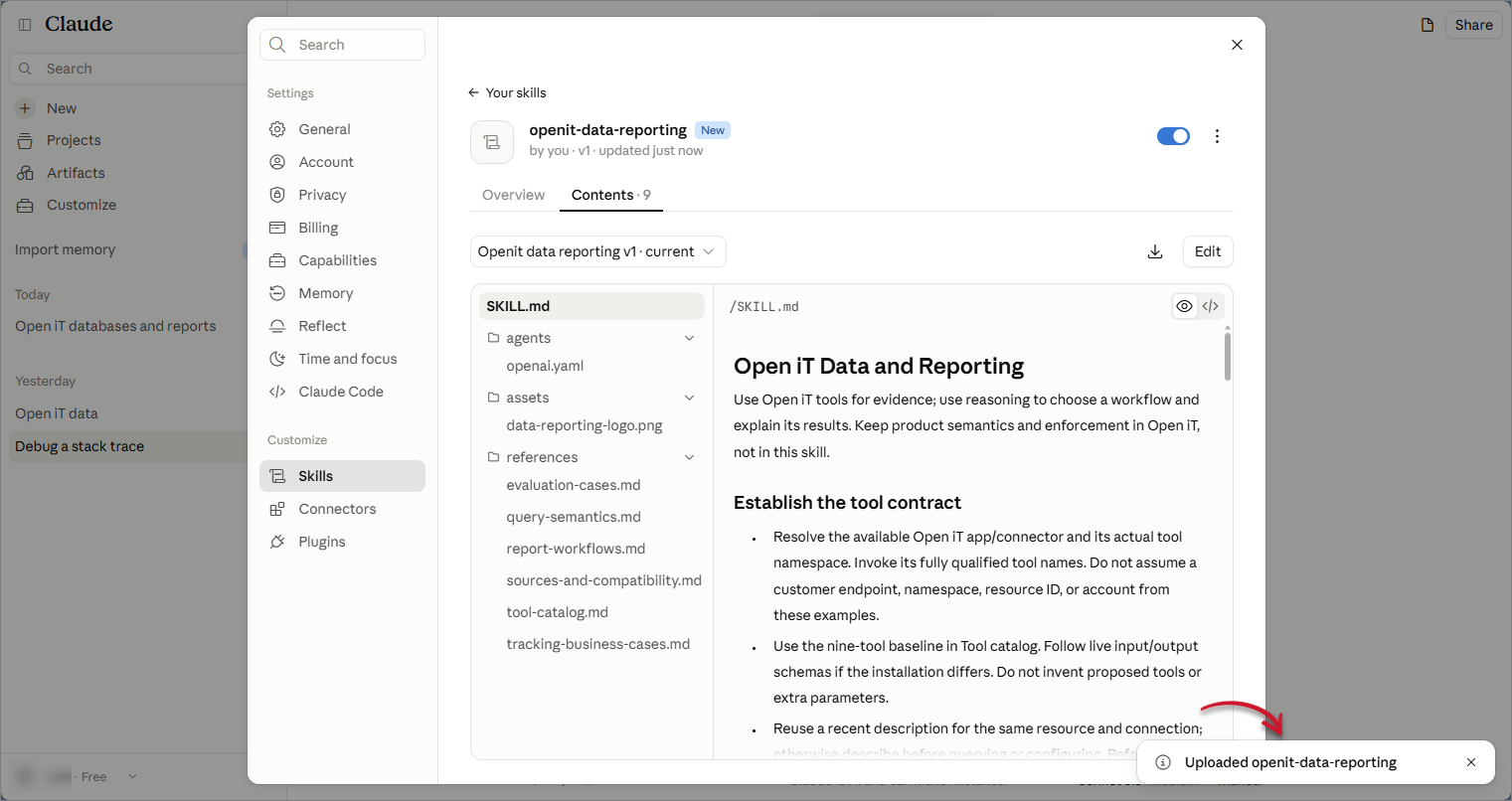Click the settings Search field

tap(342, 45)
